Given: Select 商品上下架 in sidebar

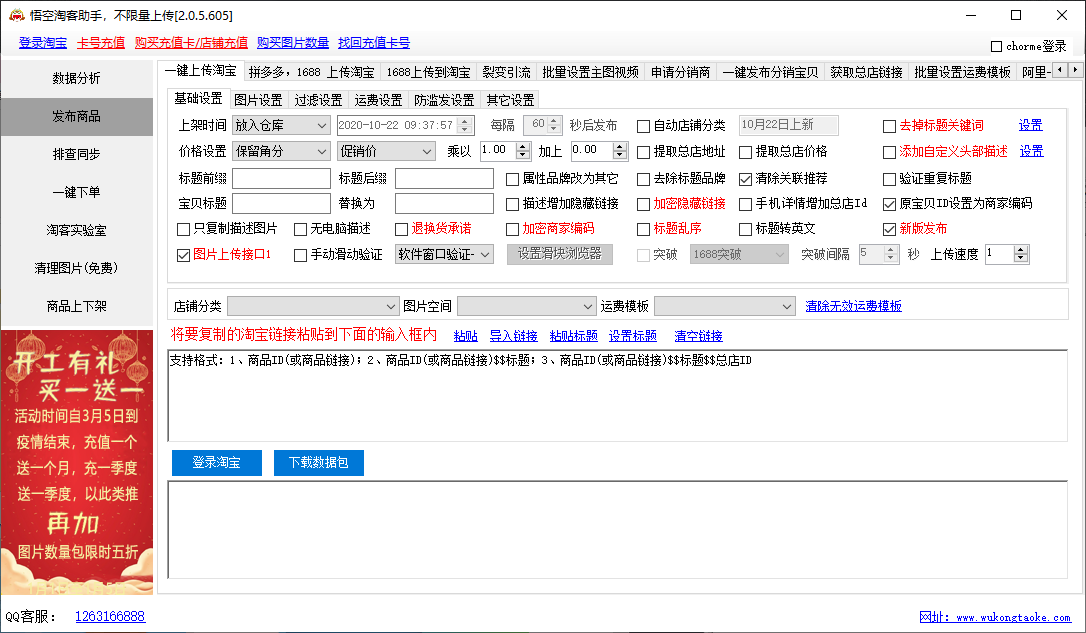Looking at the screenshot, I should pyautogui.click(x=77, y=306).
